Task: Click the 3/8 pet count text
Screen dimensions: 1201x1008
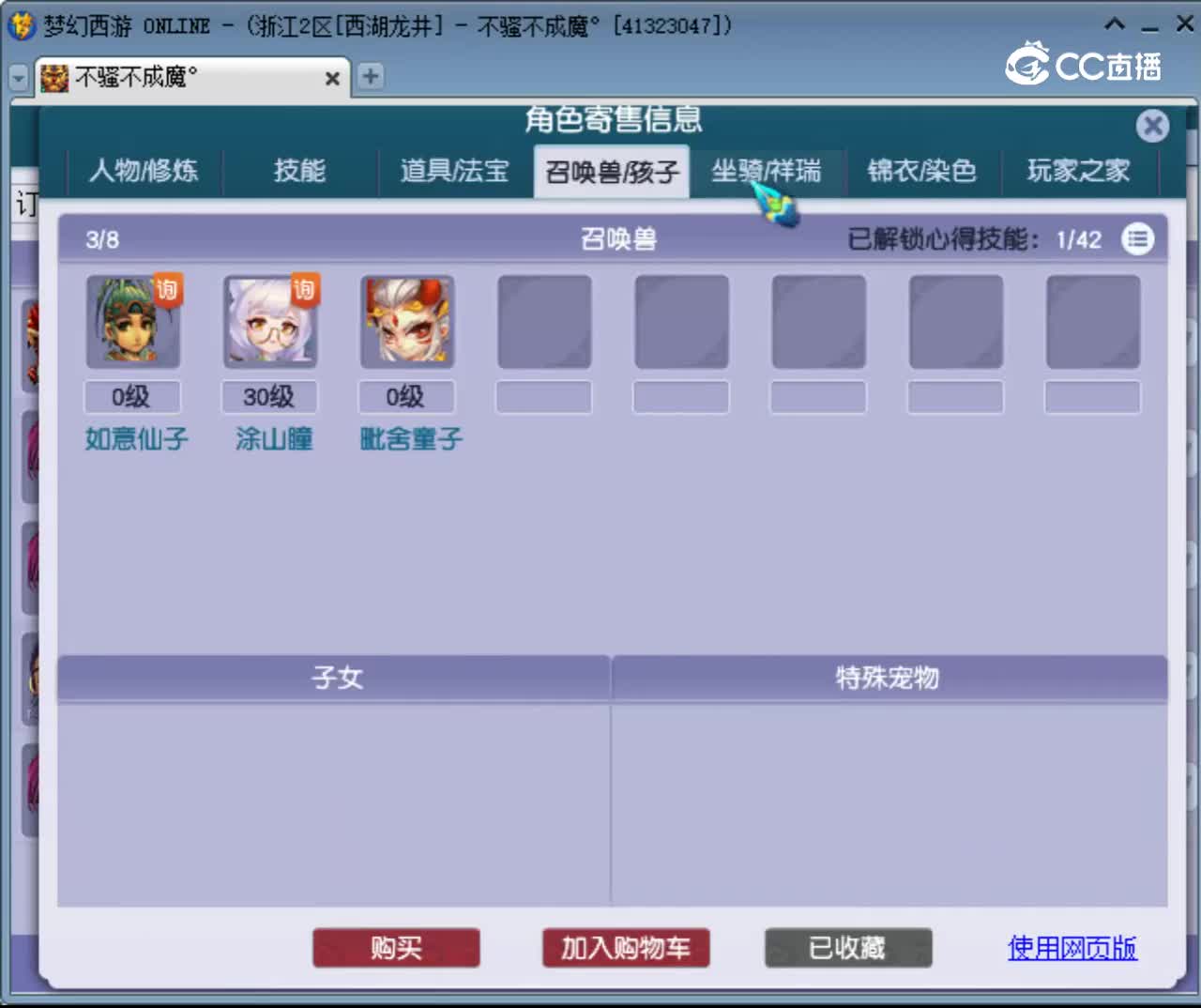Action: pyautogui.click(x=102, y=240)
